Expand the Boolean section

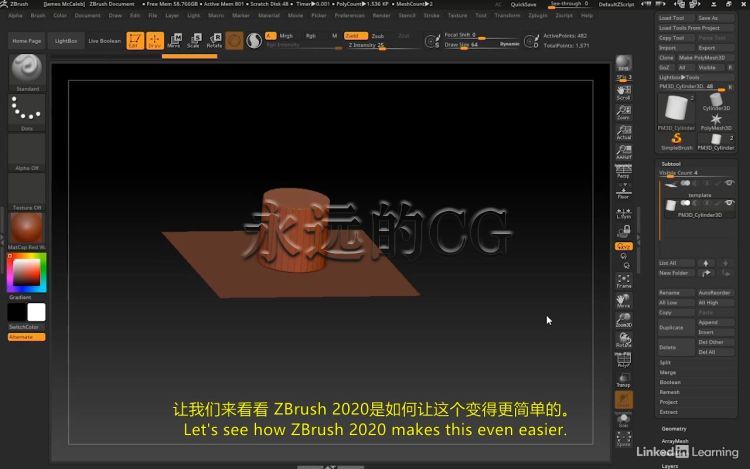670,382
